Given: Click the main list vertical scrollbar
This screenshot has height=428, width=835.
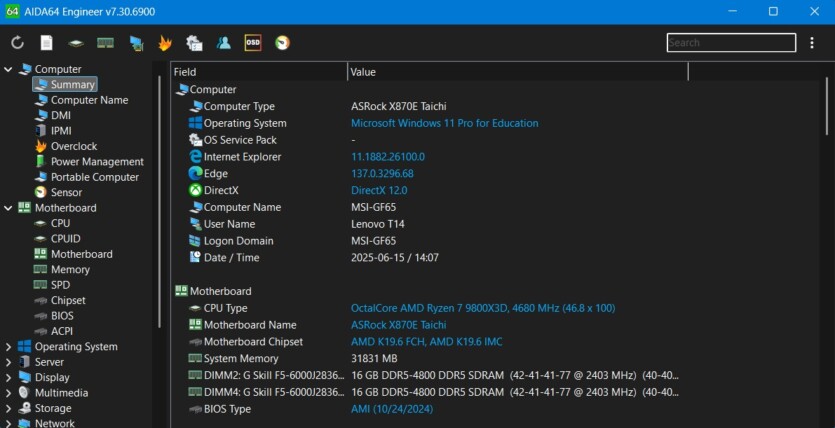Looking at the screenshot, I should click(827, 105).
